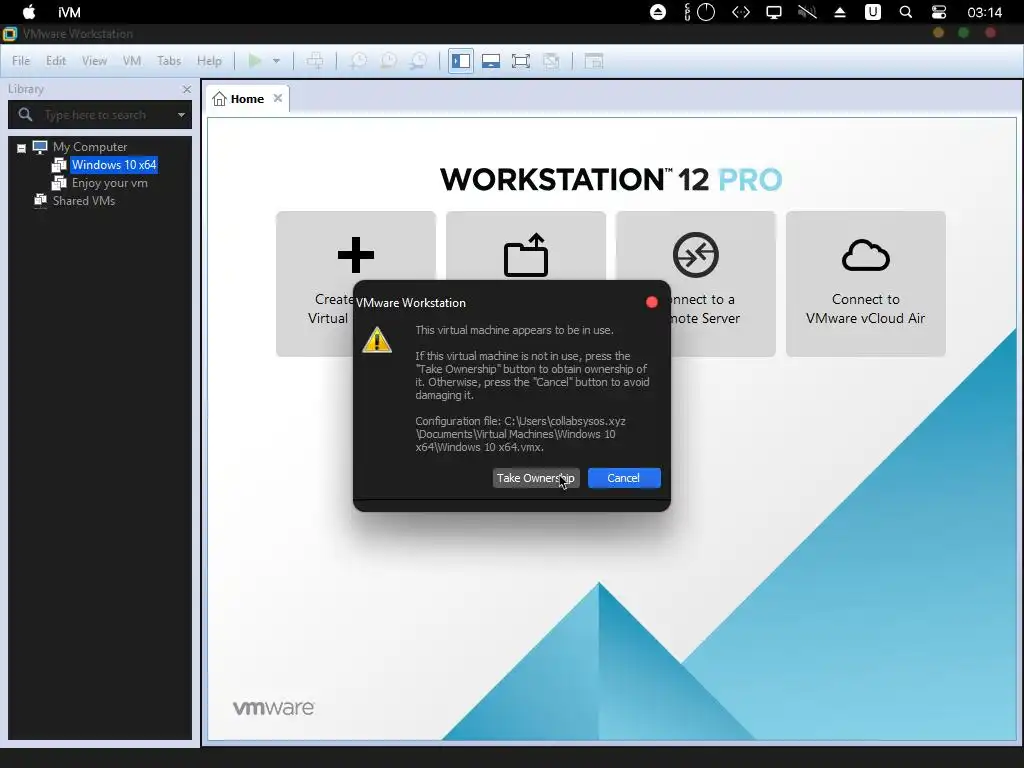
Task: Select Shared VMs in the library
Action: click(x=84, y=200)
